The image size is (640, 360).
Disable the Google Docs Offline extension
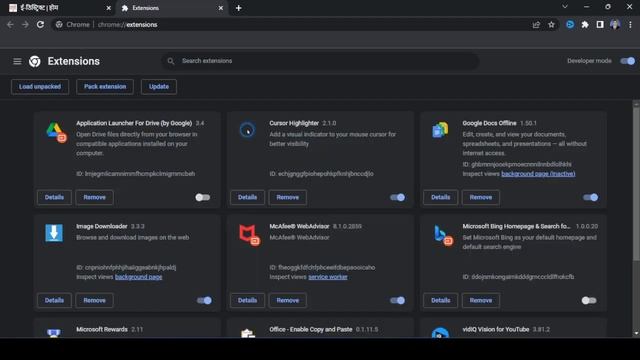click(x=590, y=197)
